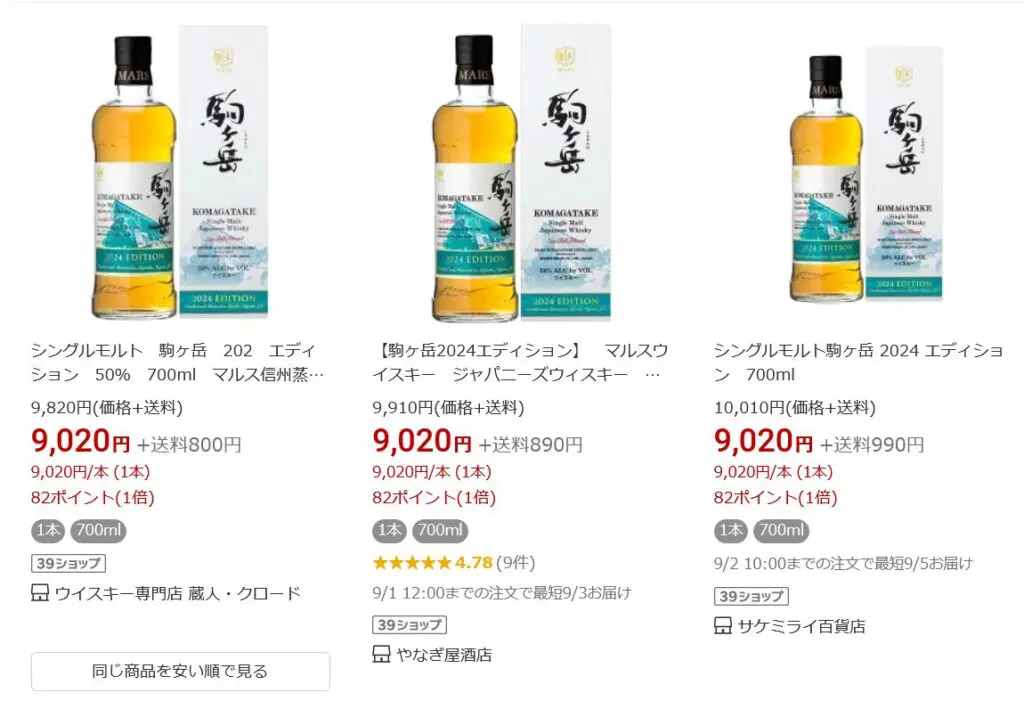Open title link シングルモルト駒ヶ岳 2024 エディション 700ml
This screenshot has width=1024, height=709.
[858, 362]
